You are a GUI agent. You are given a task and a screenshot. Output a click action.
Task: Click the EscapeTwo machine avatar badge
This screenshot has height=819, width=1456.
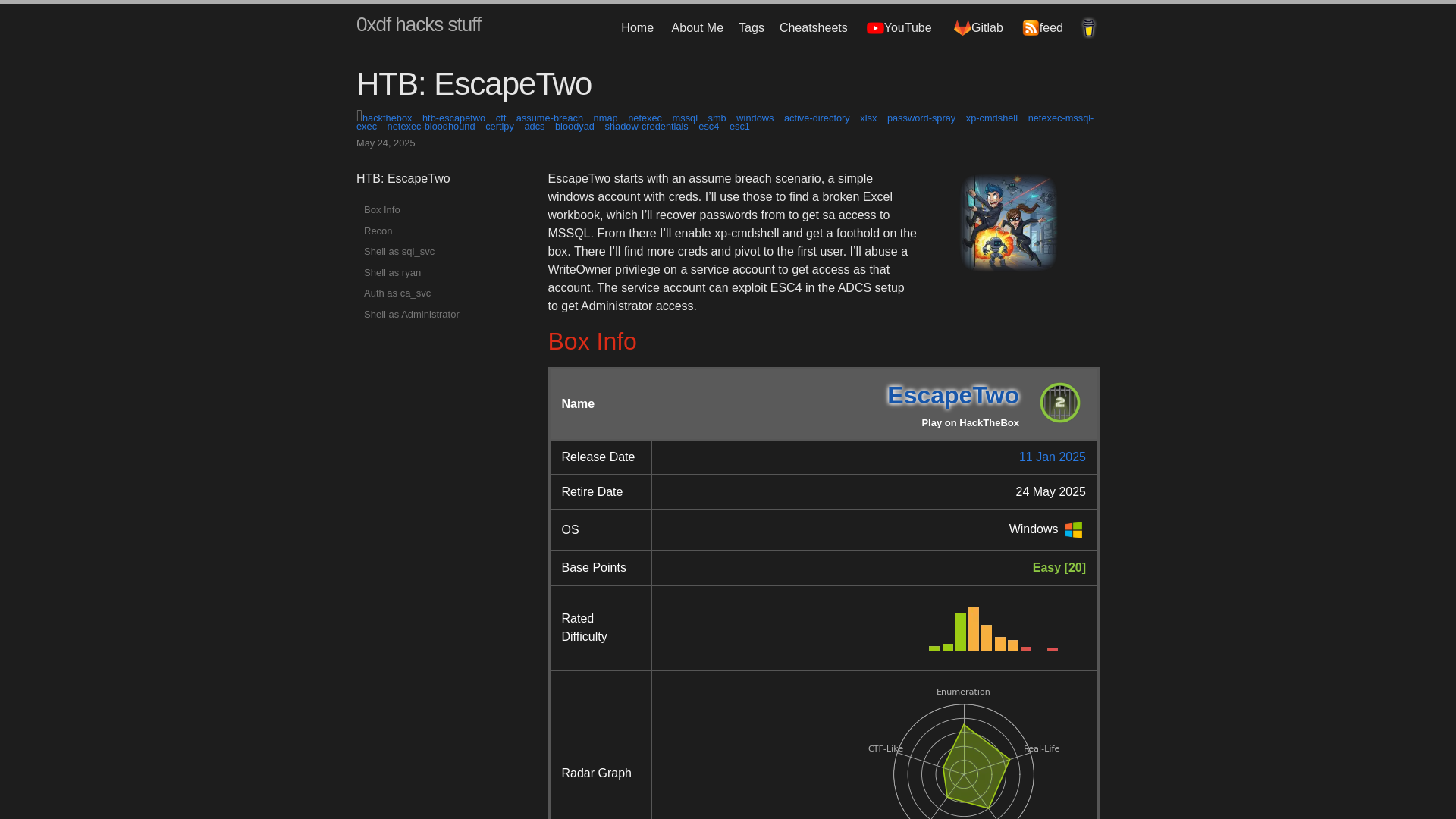coord(1059,403)
